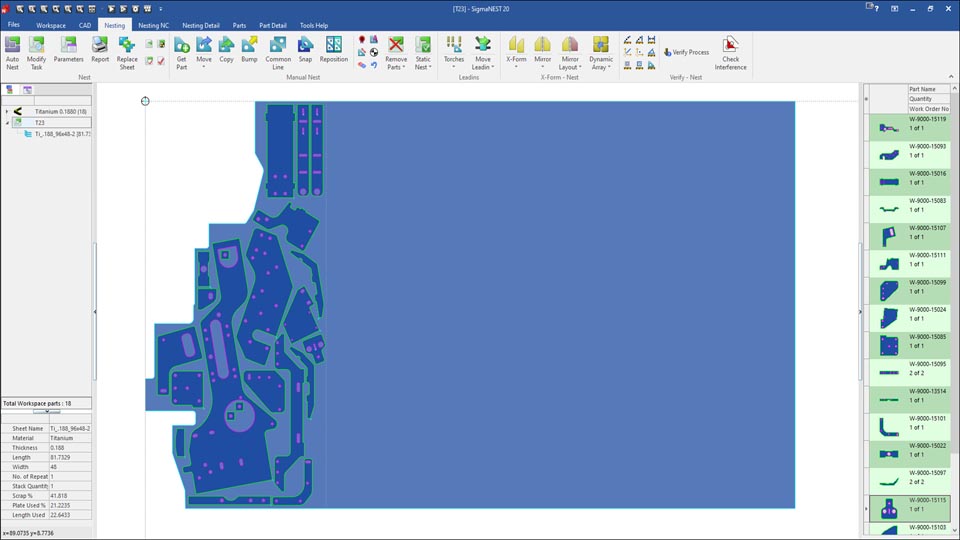Choose the Reposition tool

coord(334,50)
